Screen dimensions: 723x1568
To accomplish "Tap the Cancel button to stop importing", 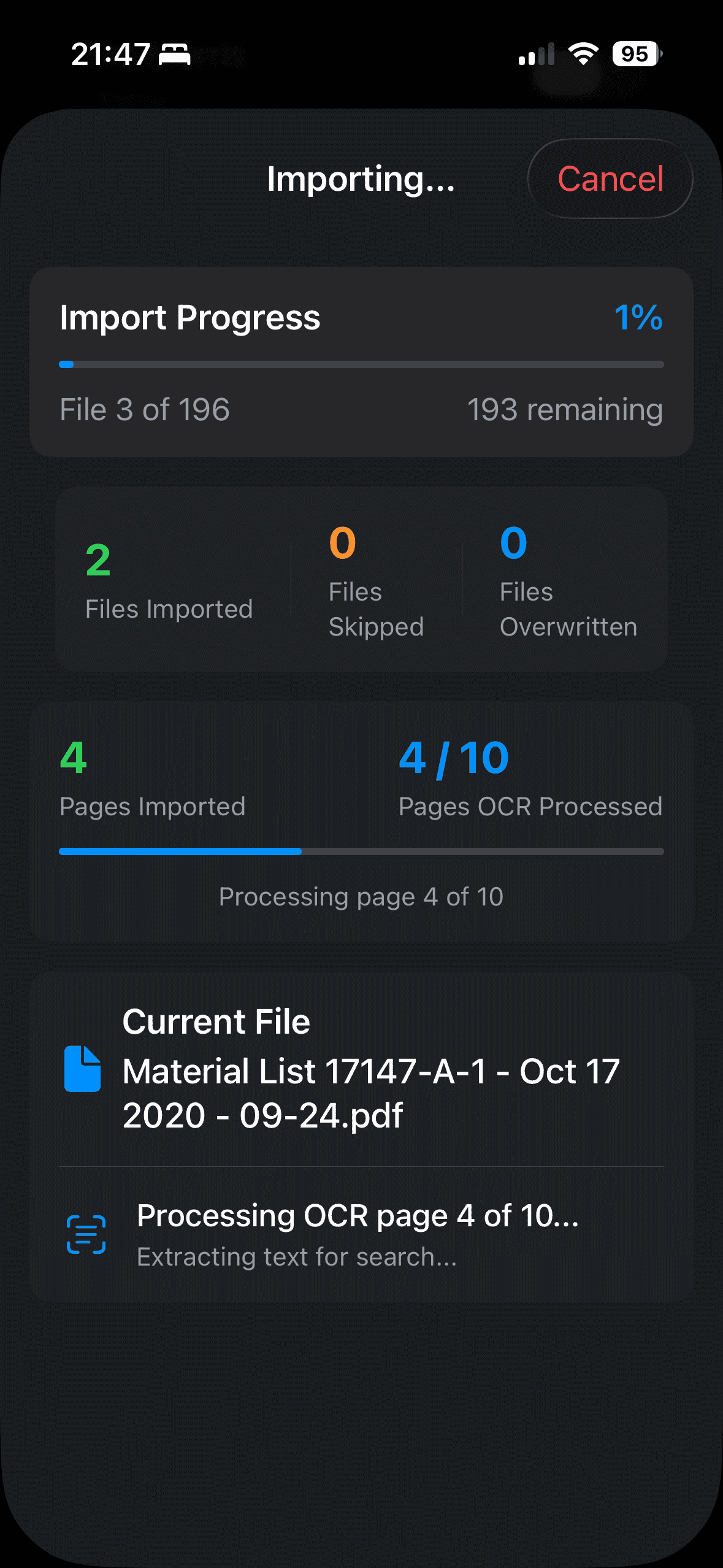I will pos(610,179).
